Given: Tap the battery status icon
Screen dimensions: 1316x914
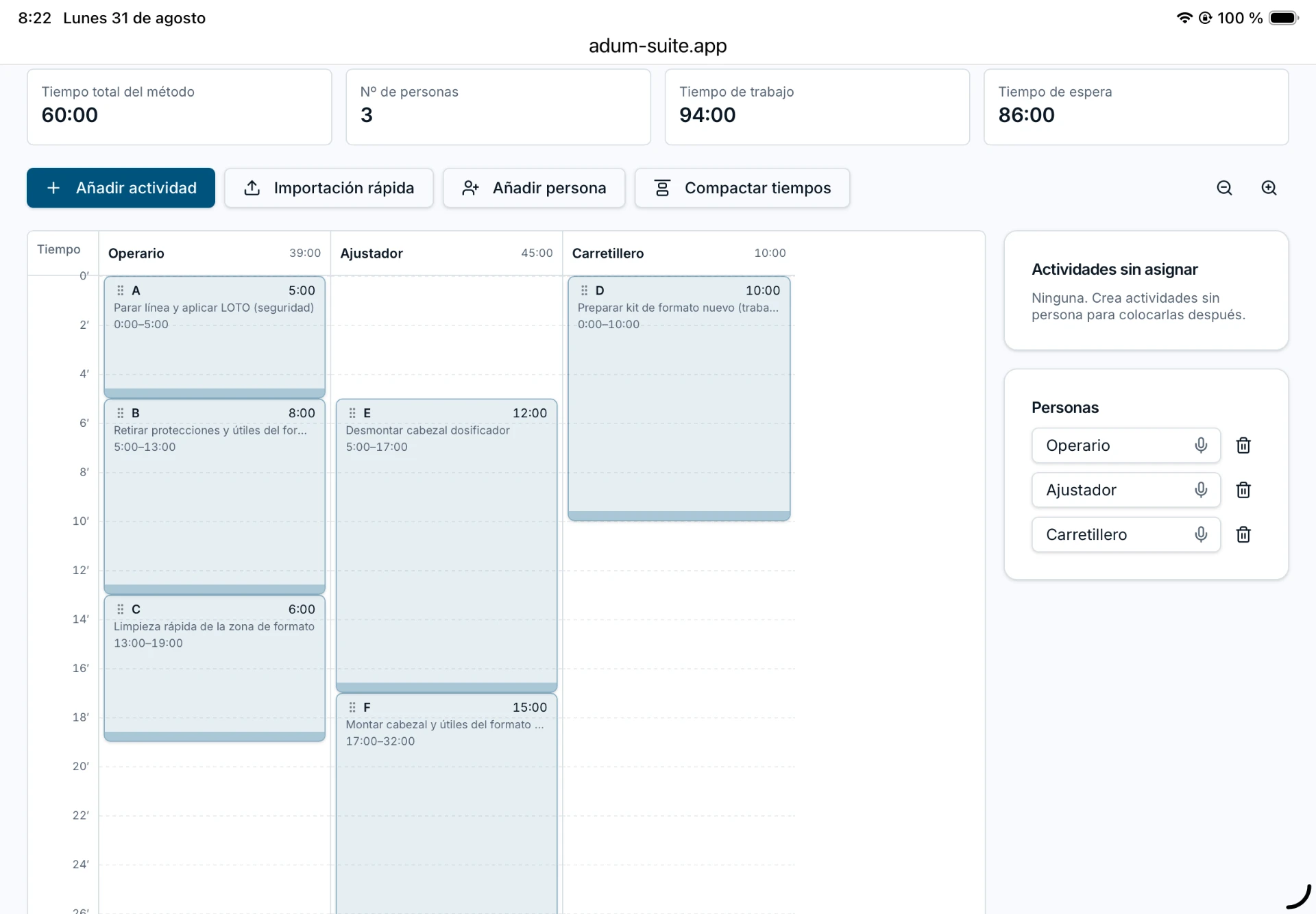Looking at the screenshot, I should [1284, 18].
